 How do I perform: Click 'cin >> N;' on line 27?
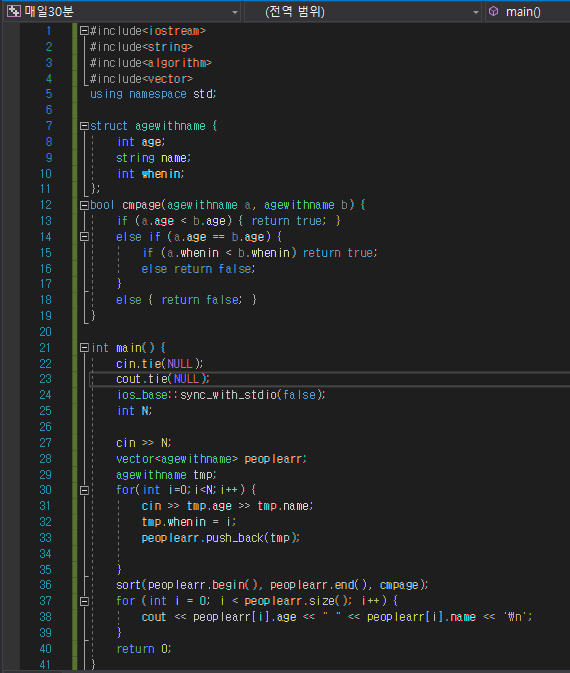[x=143, y=443]
